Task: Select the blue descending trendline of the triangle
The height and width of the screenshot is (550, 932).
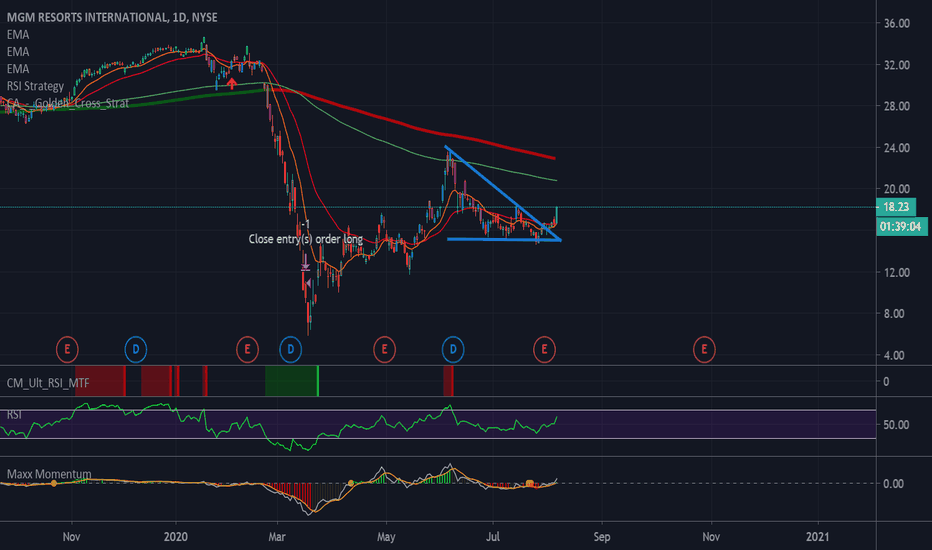Action: (x=502, y=193)
